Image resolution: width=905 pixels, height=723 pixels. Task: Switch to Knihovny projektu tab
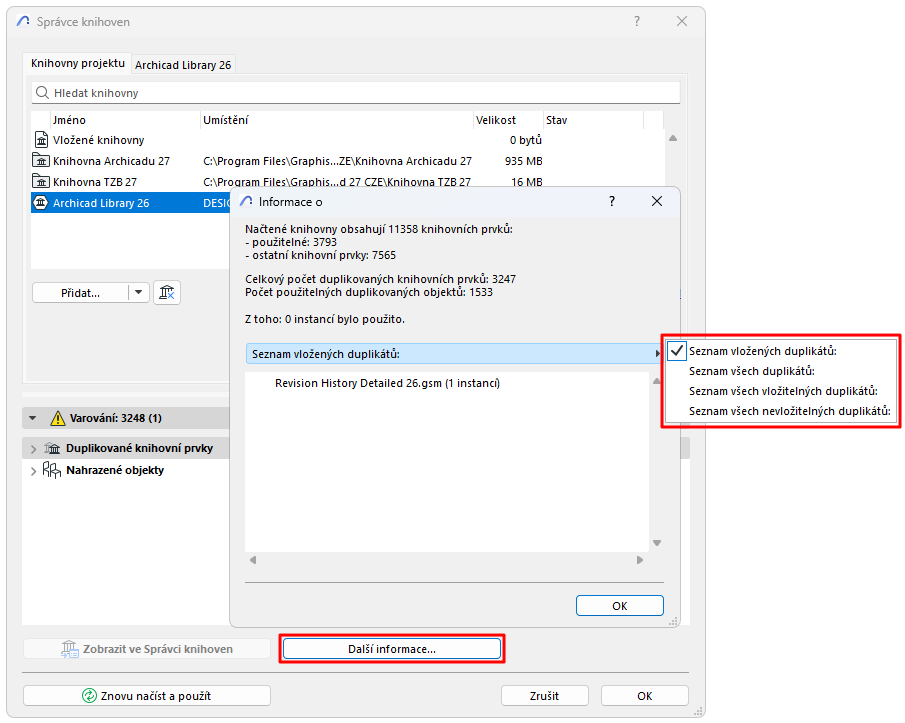click(77, 63)
